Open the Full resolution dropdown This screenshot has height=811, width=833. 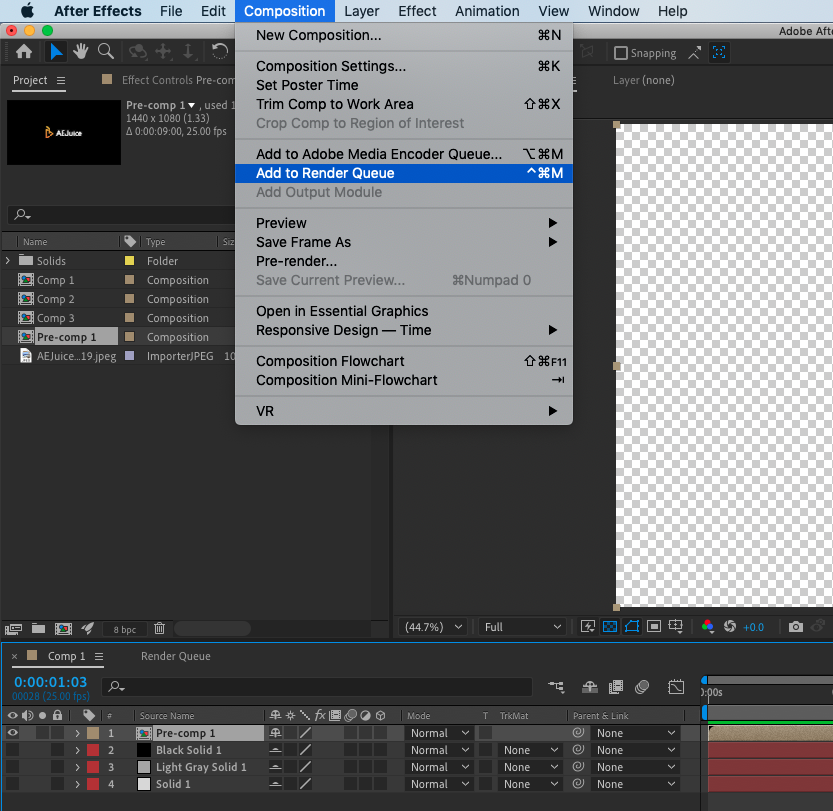click(522, 627)
